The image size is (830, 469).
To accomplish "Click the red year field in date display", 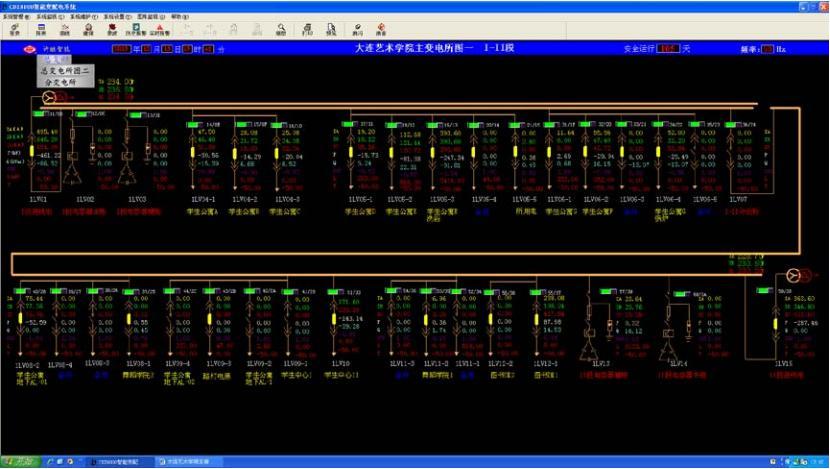I will pyautogui.click(x=121, y=48).
